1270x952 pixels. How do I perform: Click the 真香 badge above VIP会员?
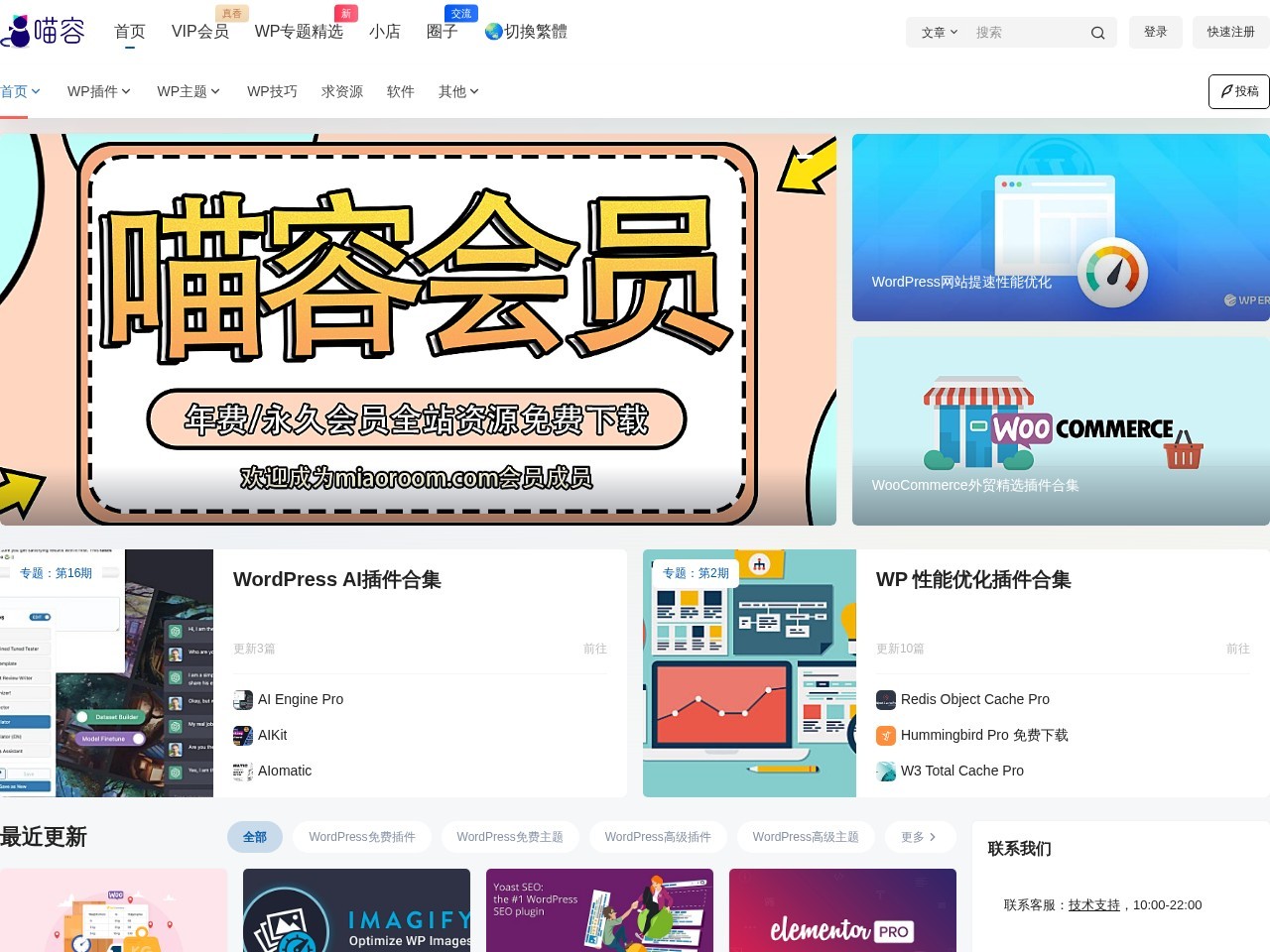pos(231,13)
